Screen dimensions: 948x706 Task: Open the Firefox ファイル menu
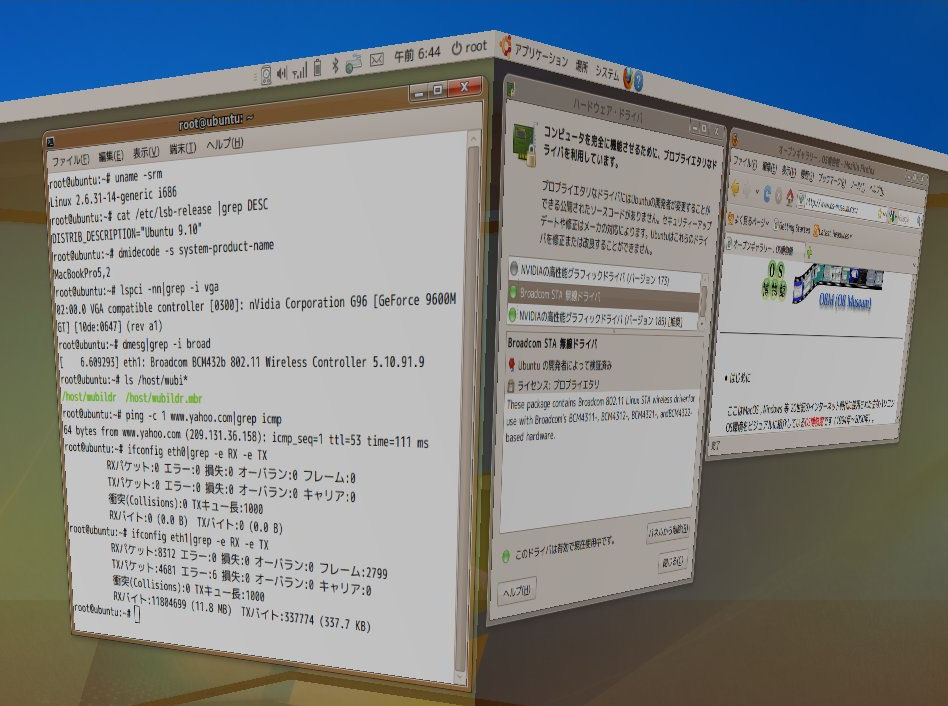tap(745, 162)
